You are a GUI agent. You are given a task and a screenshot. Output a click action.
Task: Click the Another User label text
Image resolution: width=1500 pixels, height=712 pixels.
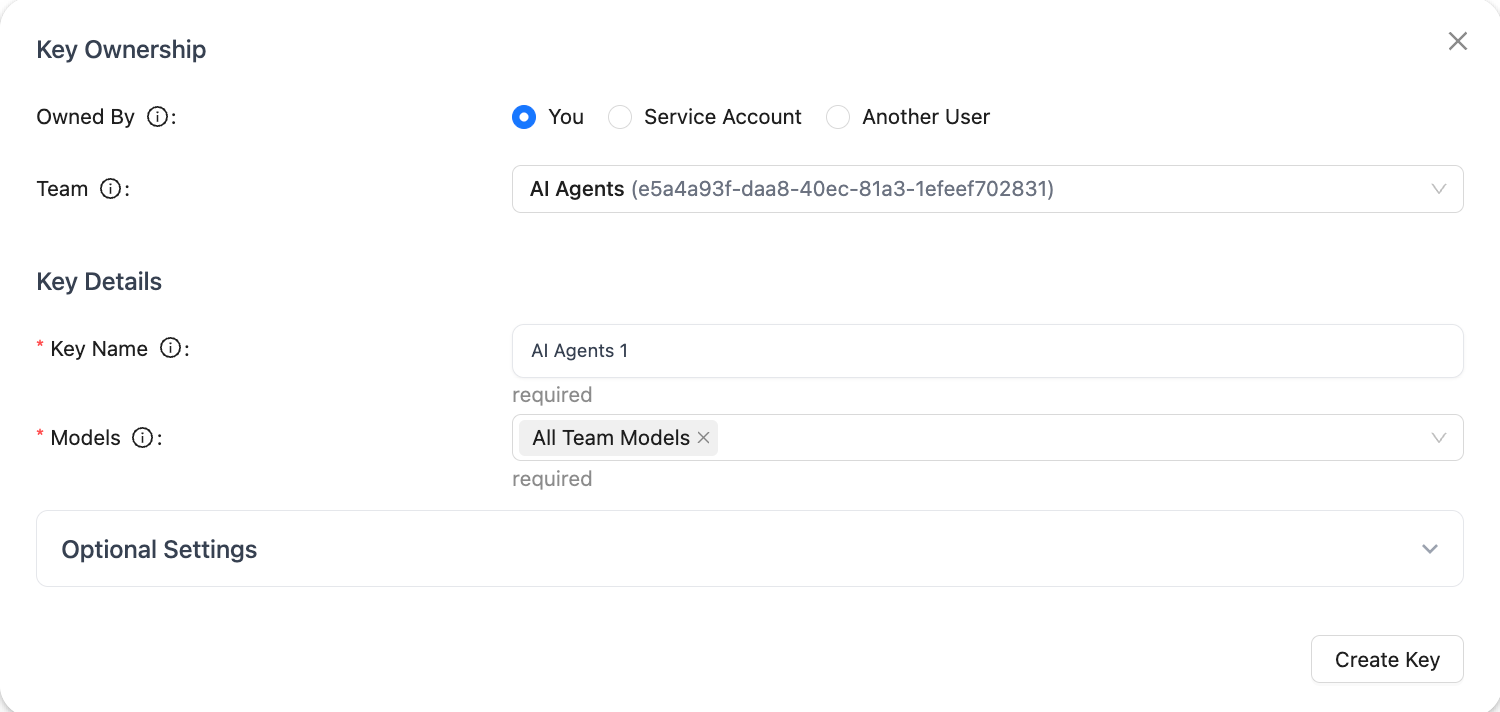925,117
